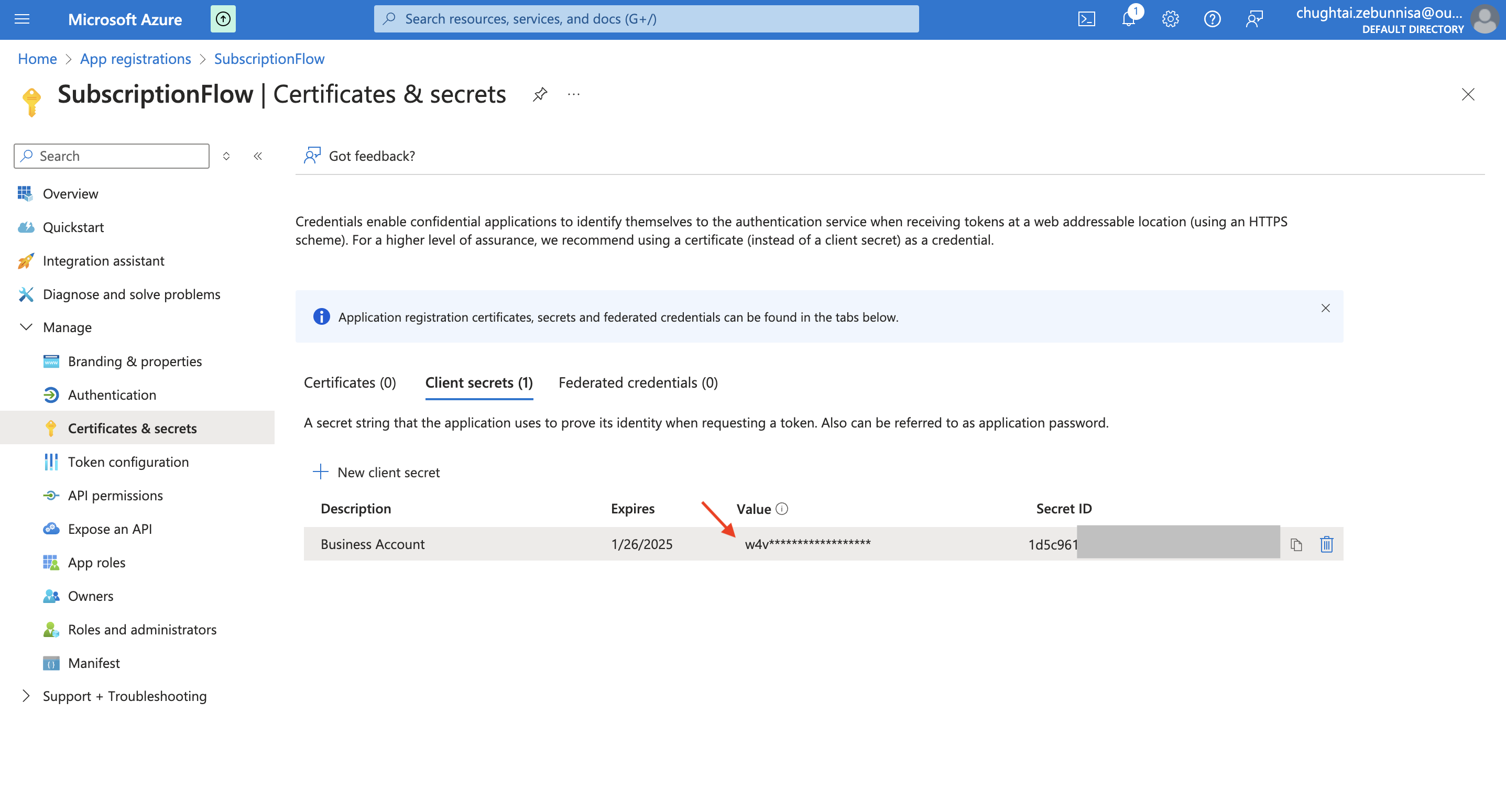
Task: Delete the Business Account secret
Action: (1326, 544)
